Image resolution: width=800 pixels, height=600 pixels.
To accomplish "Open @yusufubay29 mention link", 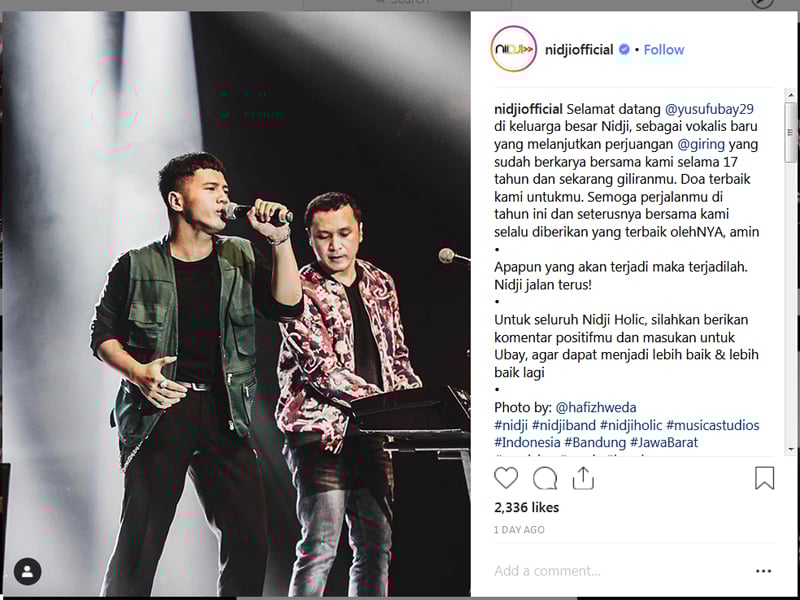I will click(x=709, y=109).
